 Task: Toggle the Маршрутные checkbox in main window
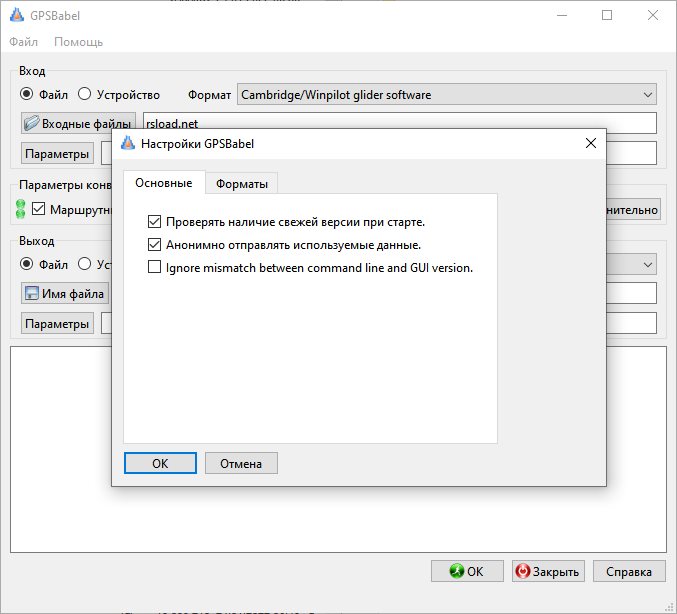(38, 209)
